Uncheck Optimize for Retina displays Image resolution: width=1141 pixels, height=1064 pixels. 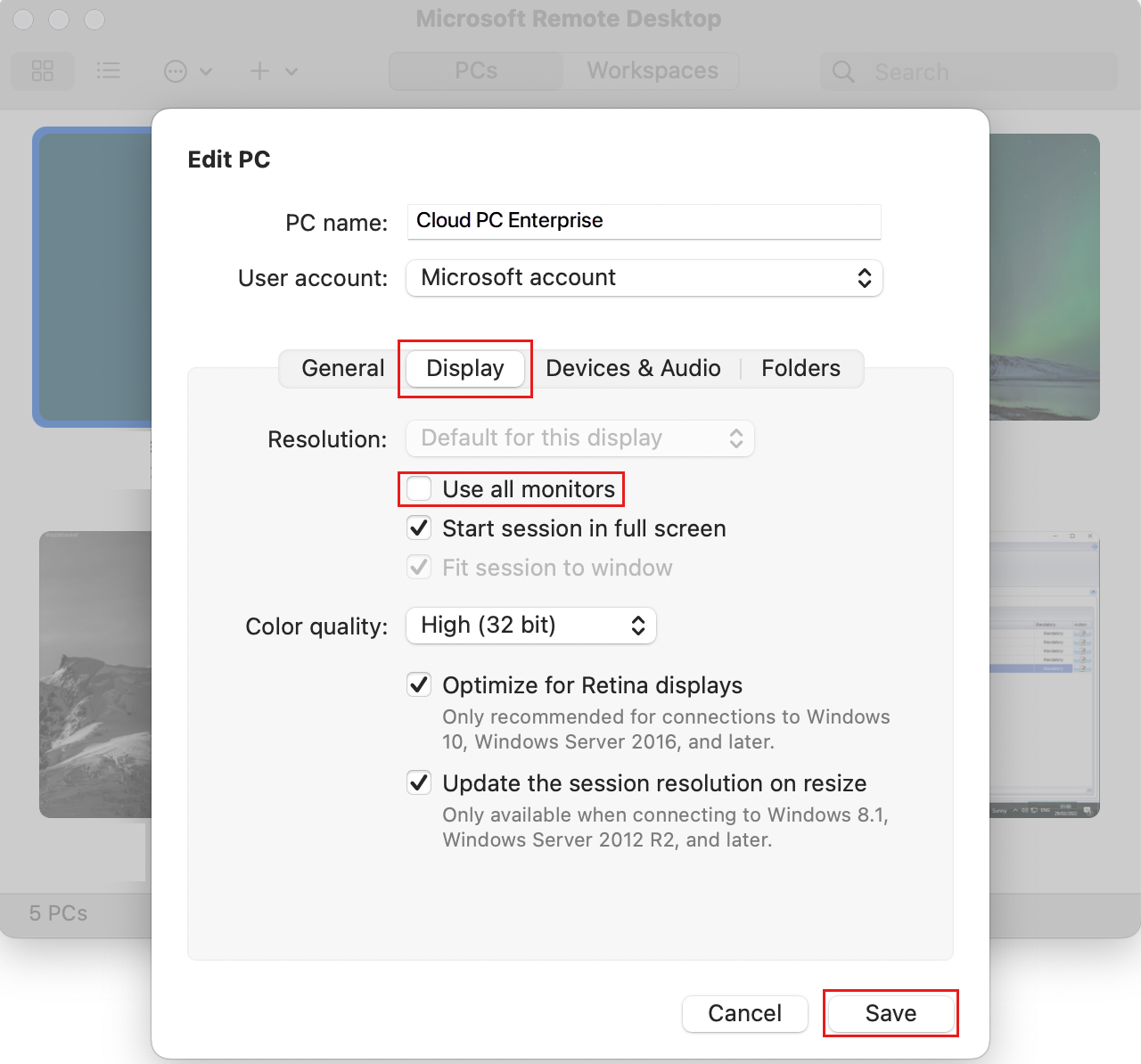click(x=419, y=684)
